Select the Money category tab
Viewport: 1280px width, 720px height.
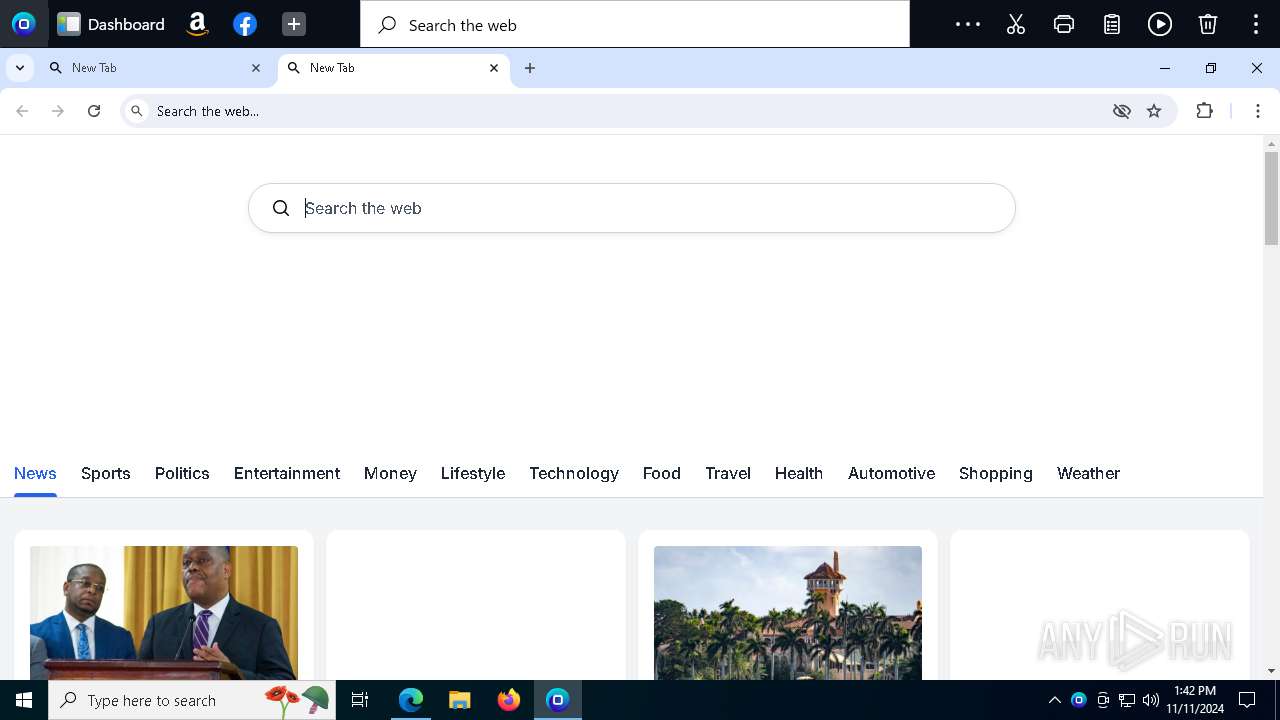(390, 474)
